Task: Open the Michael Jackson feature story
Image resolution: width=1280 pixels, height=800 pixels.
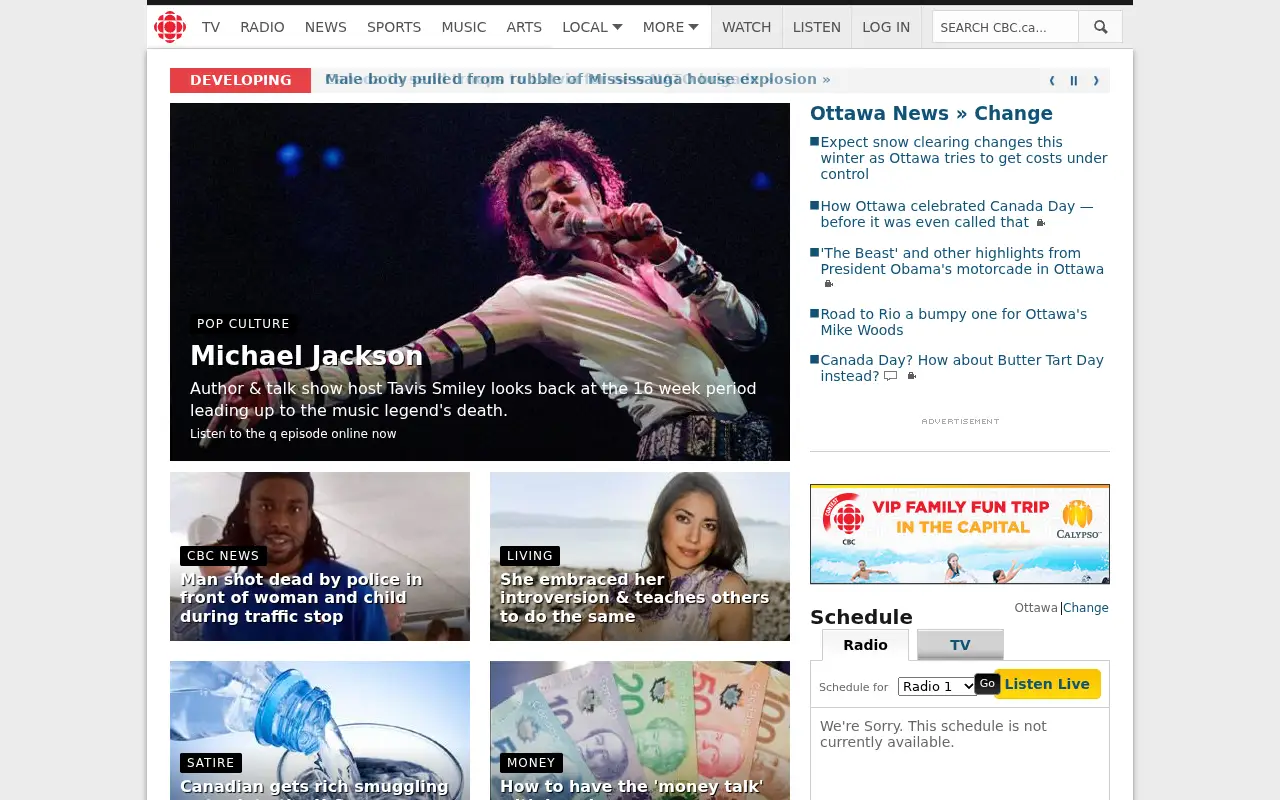Action: pyautogui.click(x=306, y=355)
